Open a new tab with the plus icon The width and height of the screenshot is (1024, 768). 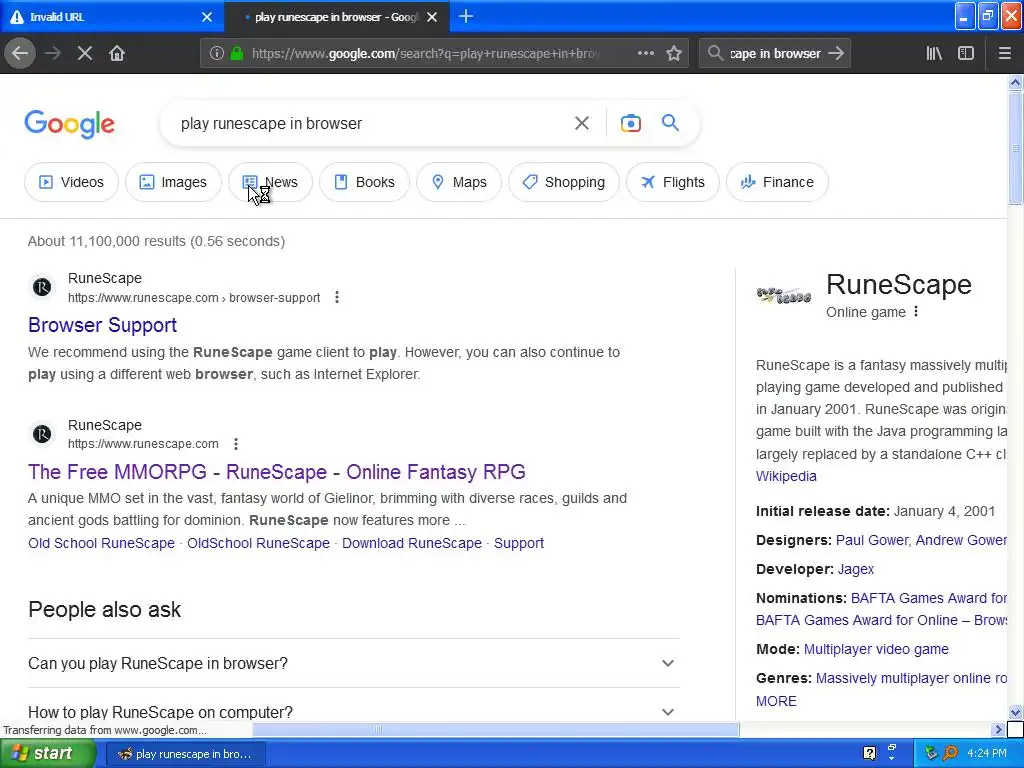[466, 16]
